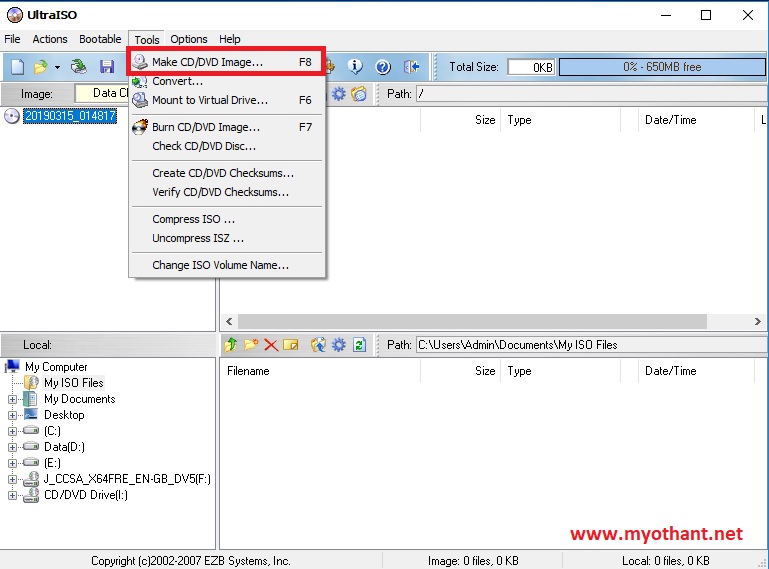Click the Add files icon in local toolbar
Screen dimensions: 769x569
point(318,344)
